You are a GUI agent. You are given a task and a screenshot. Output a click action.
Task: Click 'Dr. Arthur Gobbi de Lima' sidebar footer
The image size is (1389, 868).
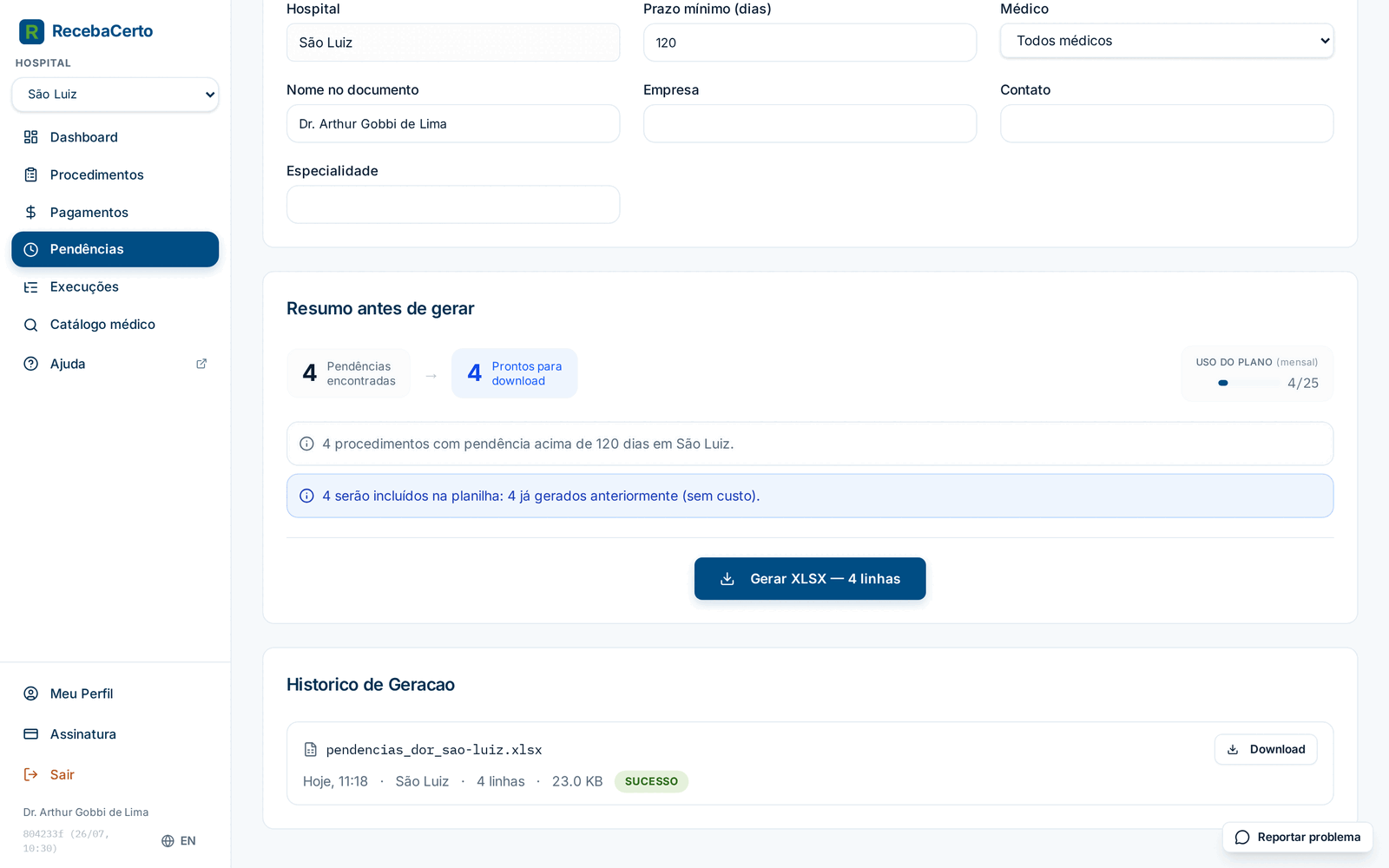tap(86, 812)
